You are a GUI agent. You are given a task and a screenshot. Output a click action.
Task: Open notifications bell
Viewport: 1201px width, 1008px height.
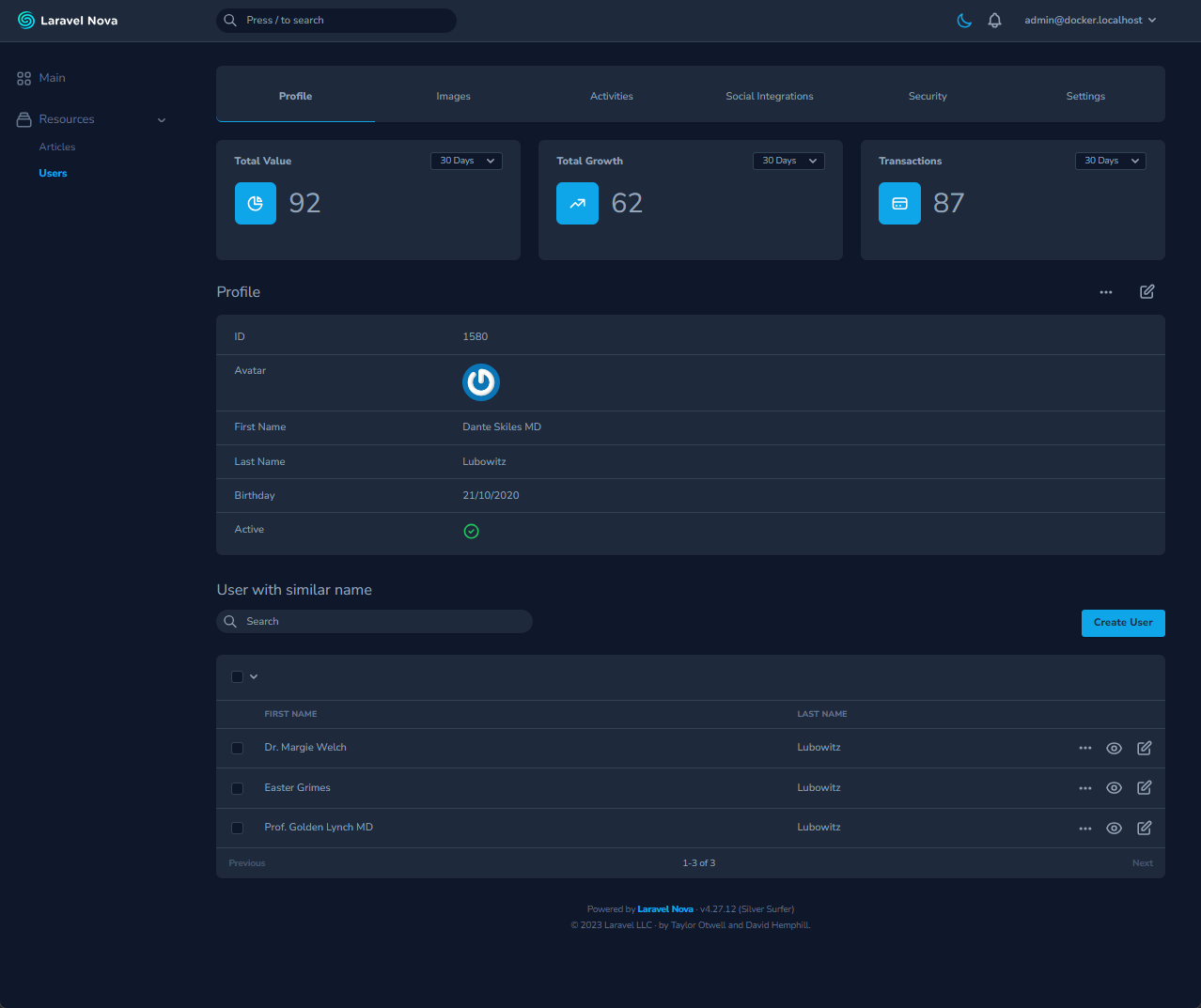pos(994,21)
